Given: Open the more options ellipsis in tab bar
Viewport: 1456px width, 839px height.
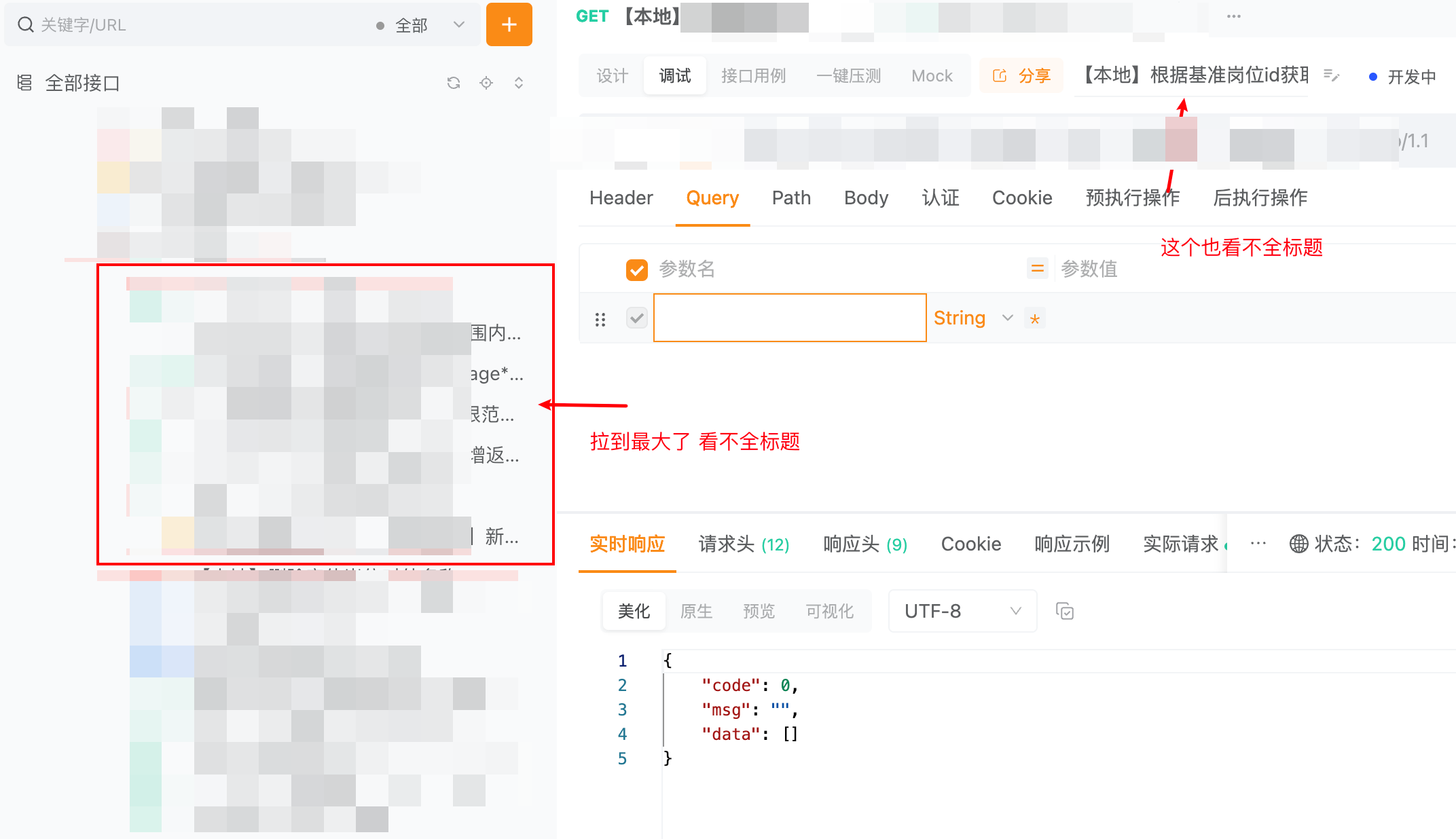Looking at the screenshot, I should point(1234,16).
